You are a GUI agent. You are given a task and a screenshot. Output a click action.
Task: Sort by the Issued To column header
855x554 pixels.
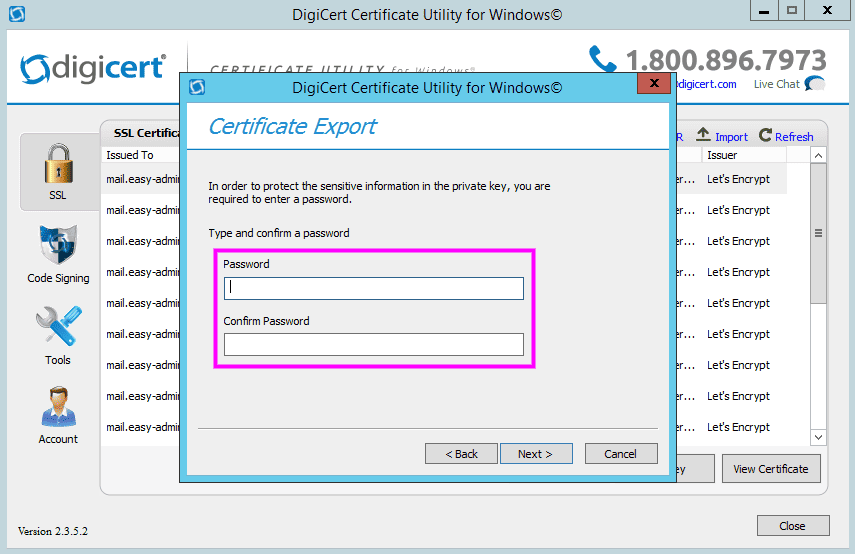pyautogui.click(x=141, y=155)
